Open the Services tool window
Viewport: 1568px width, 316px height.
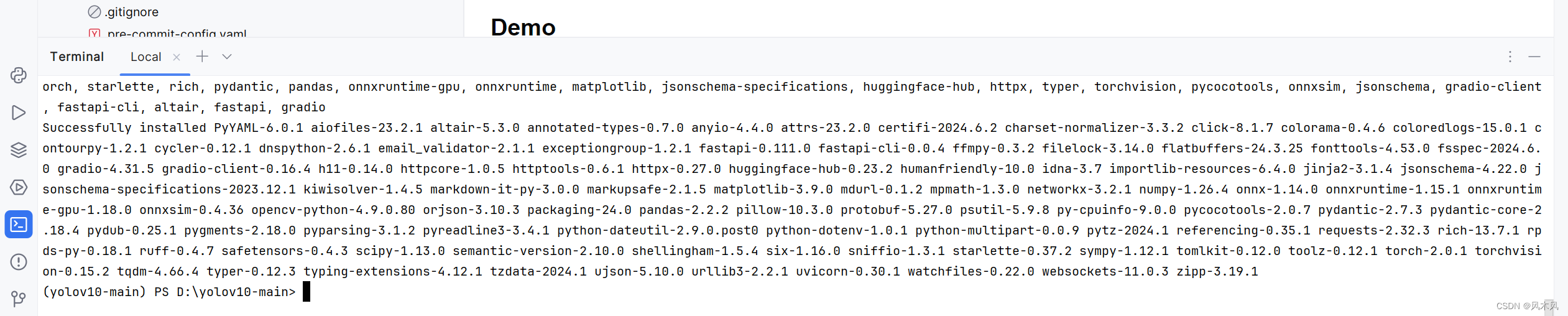pos(19,187)
